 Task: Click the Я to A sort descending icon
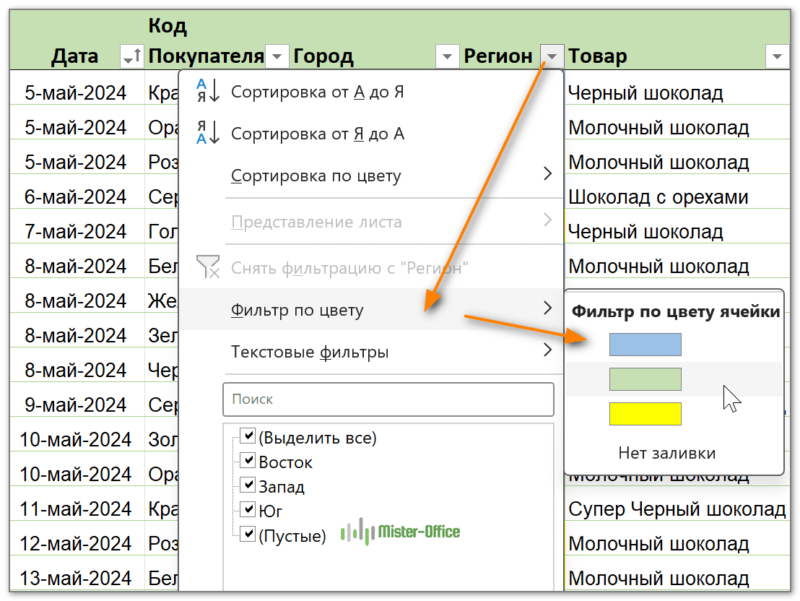pos(207,134)
